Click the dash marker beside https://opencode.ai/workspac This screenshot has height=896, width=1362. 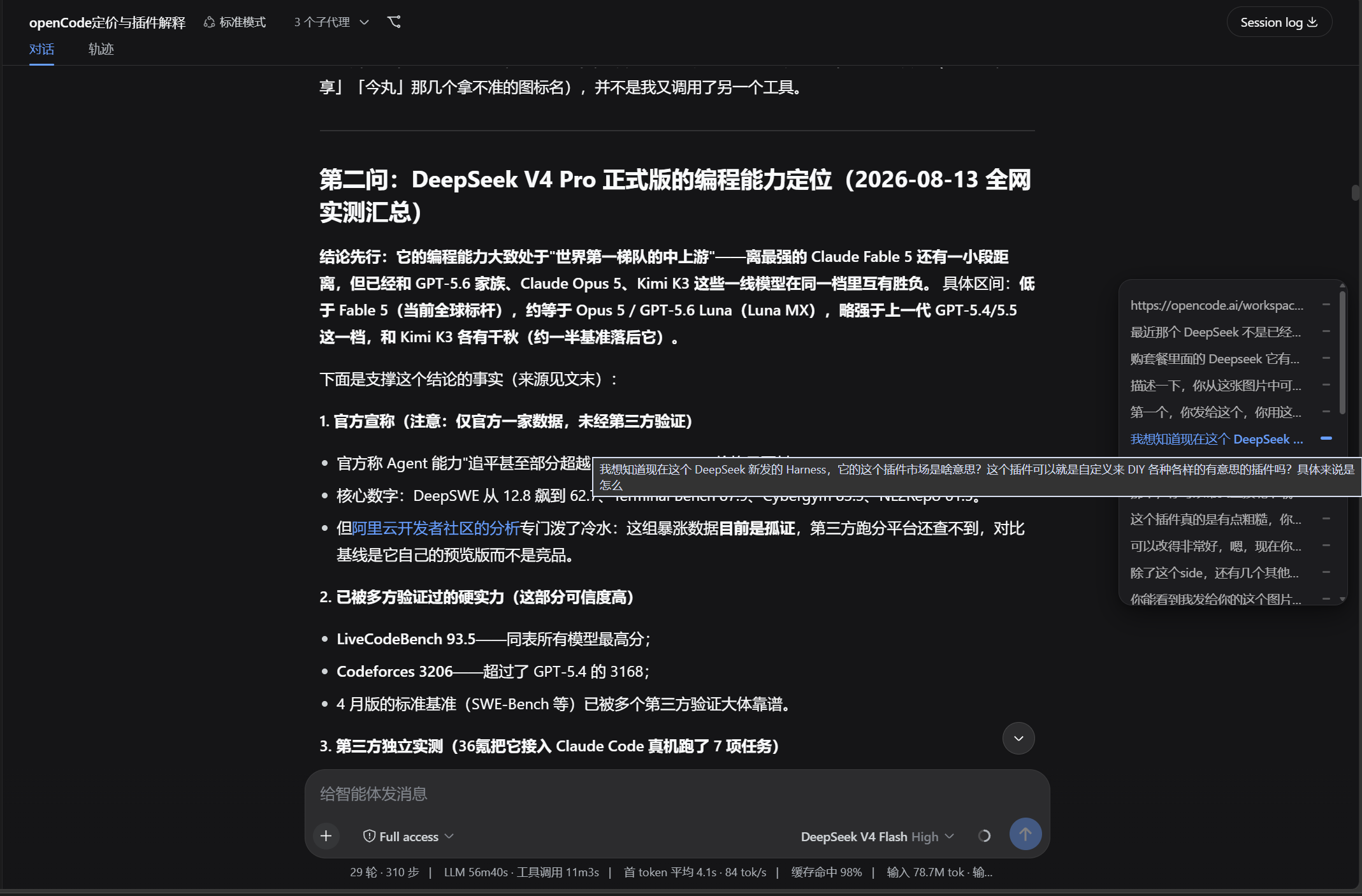click(x=1326, y=305)
